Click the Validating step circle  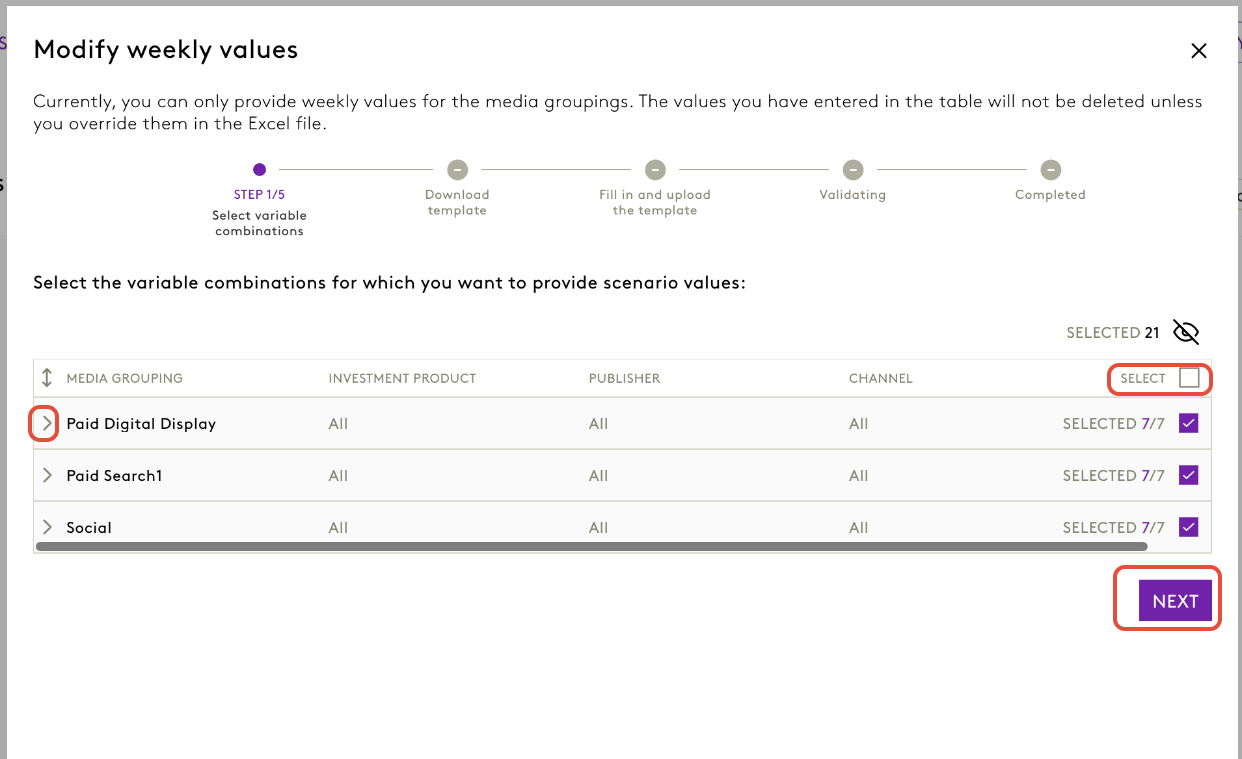[852, 170]
